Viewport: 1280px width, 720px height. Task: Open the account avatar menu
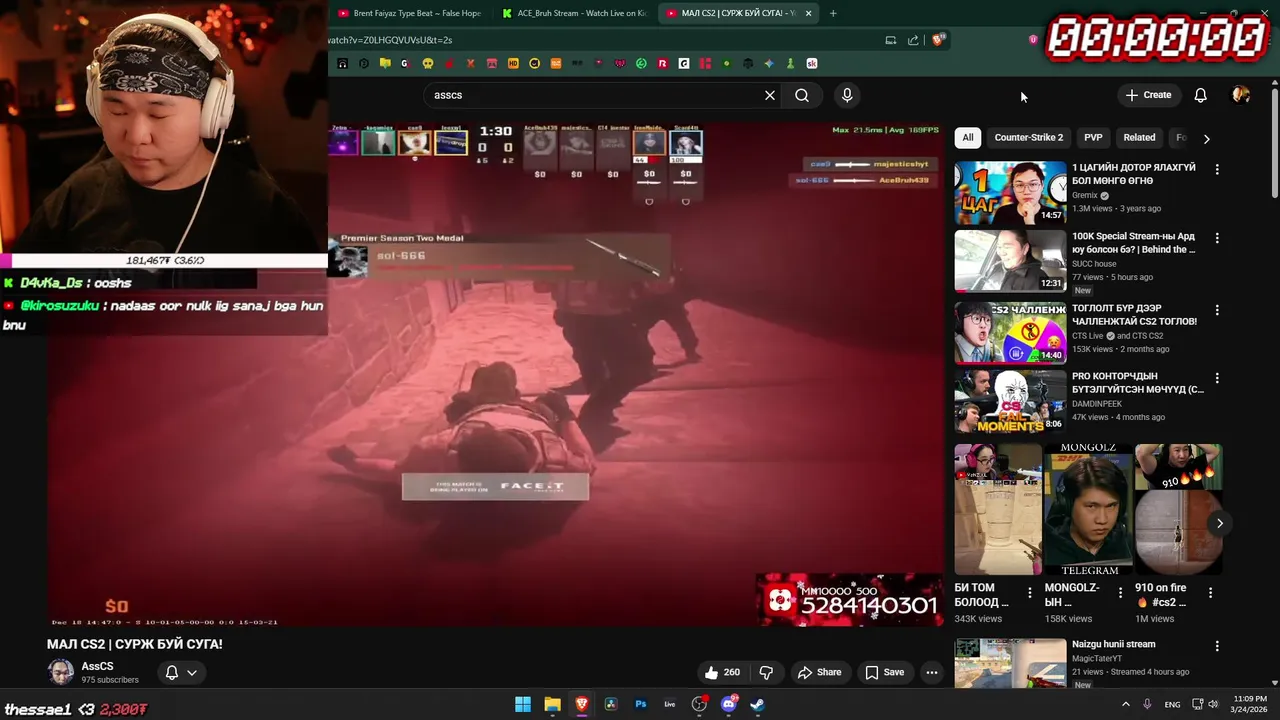tap(1241, 95)
